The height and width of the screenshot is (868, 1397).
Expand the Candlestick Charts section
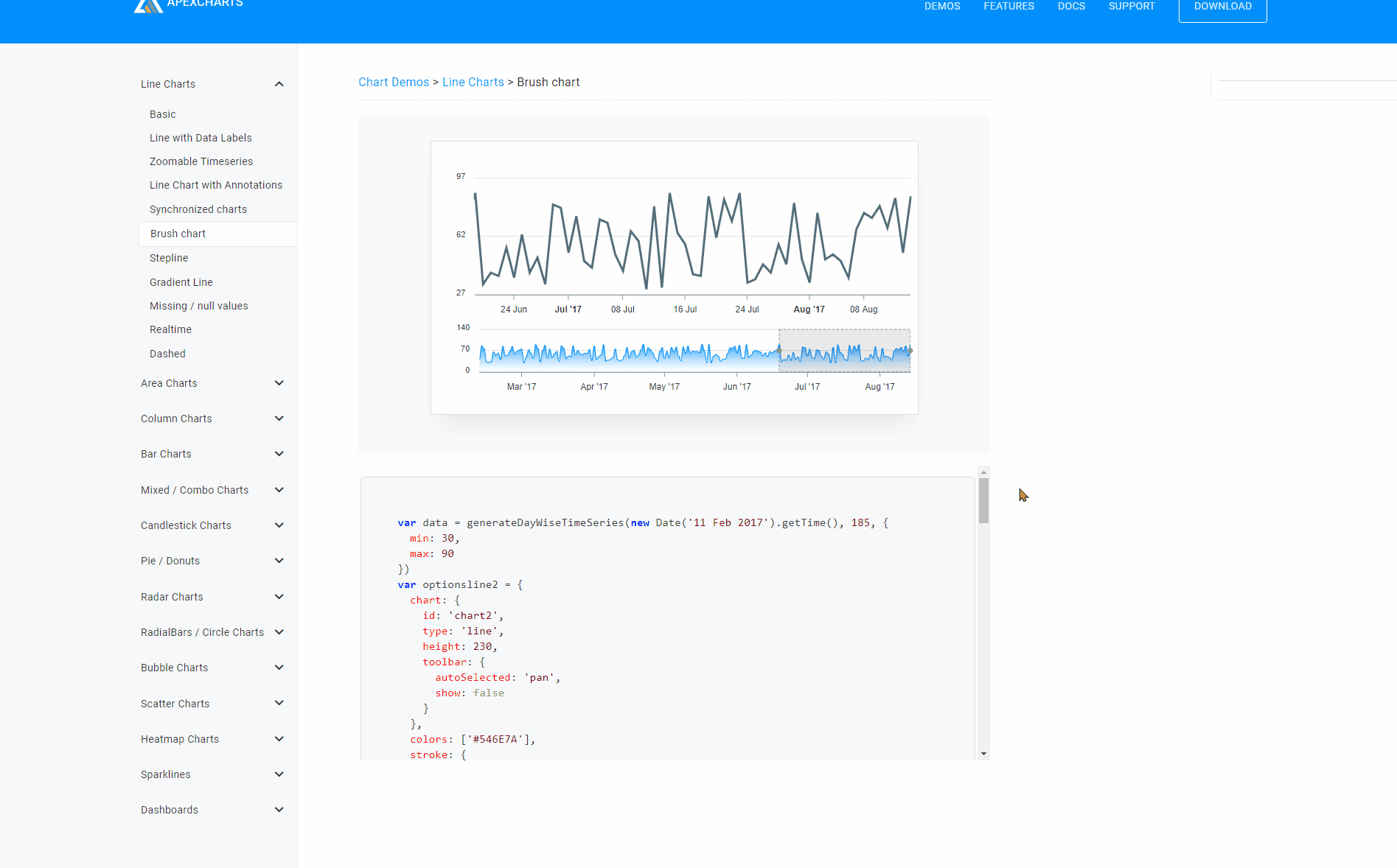point(279,525)
